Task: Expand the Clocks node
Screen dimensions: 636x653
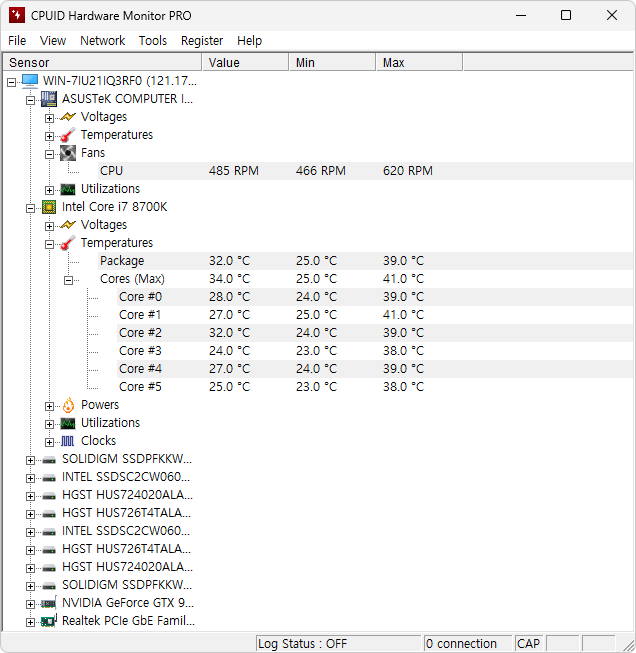Action: (x=49, y=442)
